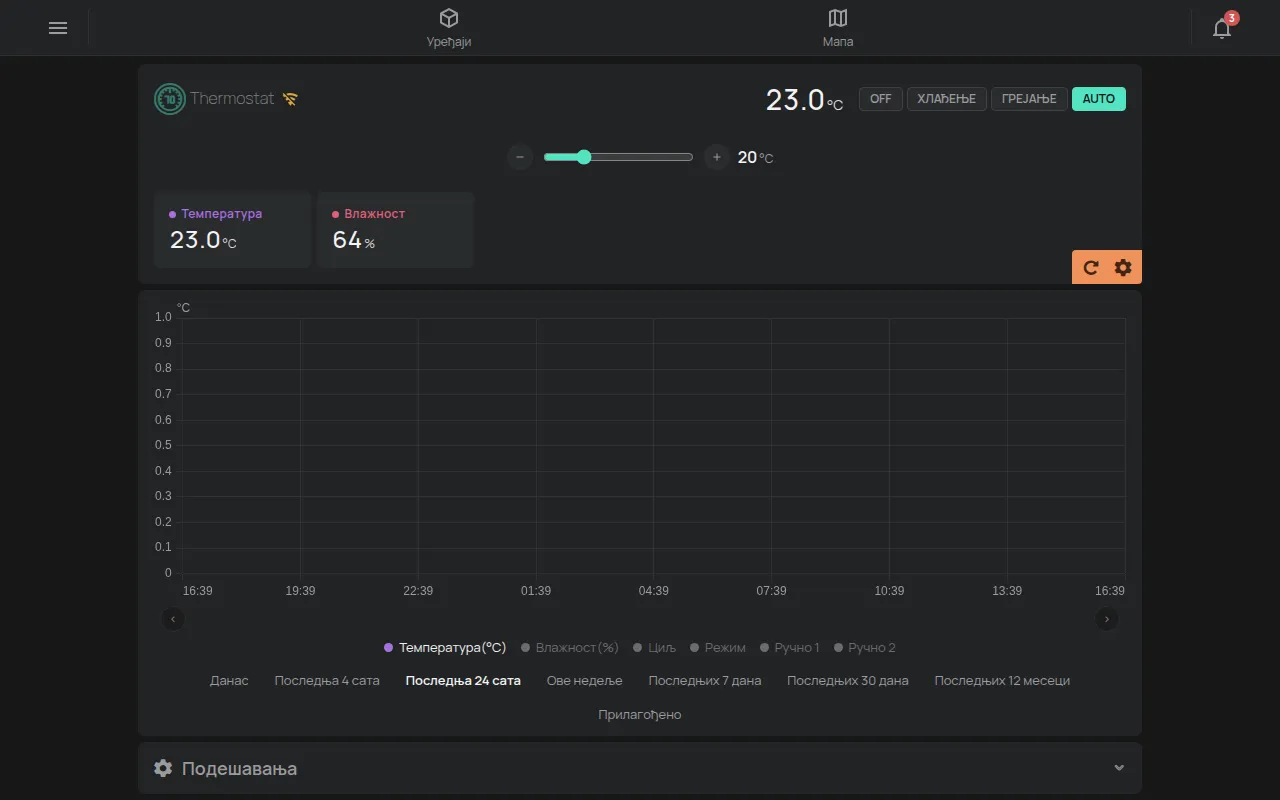Open the Мапа tab
This screenshot has width=1280, height=800.
point(838,28)
